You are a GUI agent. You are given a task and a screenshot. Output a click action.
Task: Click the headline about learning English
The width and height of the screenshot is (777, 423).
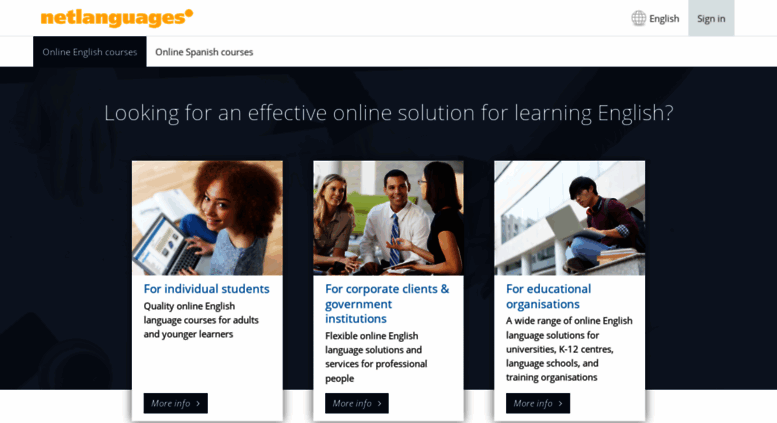pyautogui.click(x=388, y=113)
